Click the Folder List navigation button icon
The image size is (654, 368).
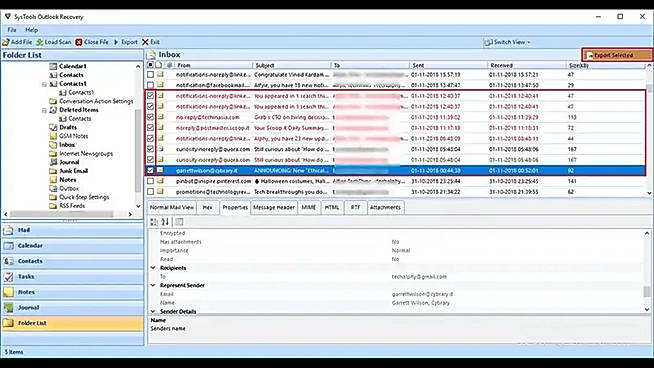point(8,323)
